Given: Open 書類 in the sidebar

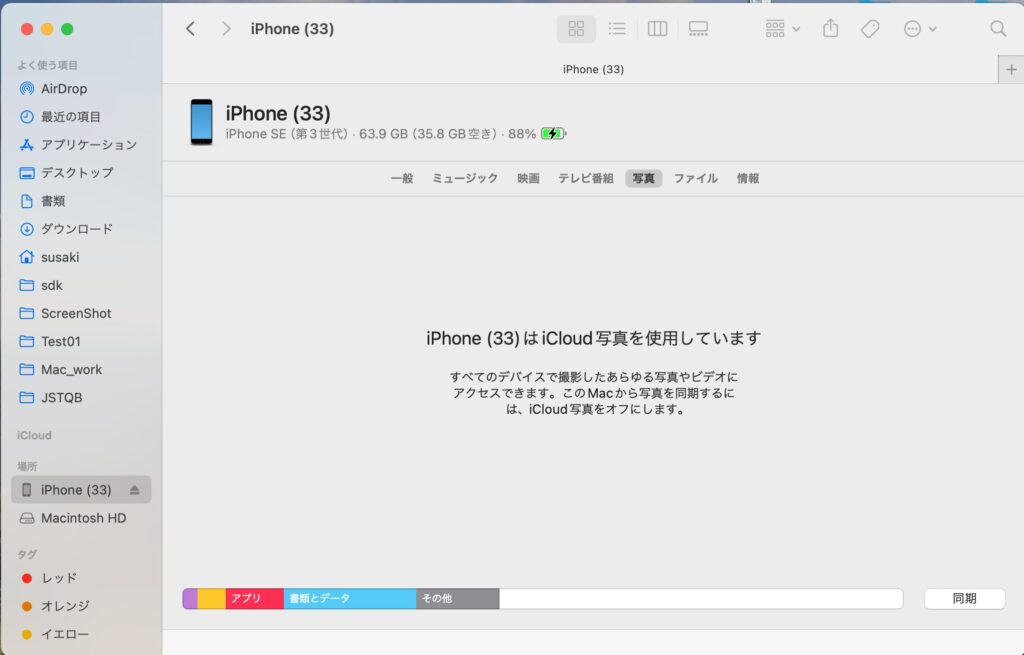Looking at the screenshot, I should pos(81,200).
